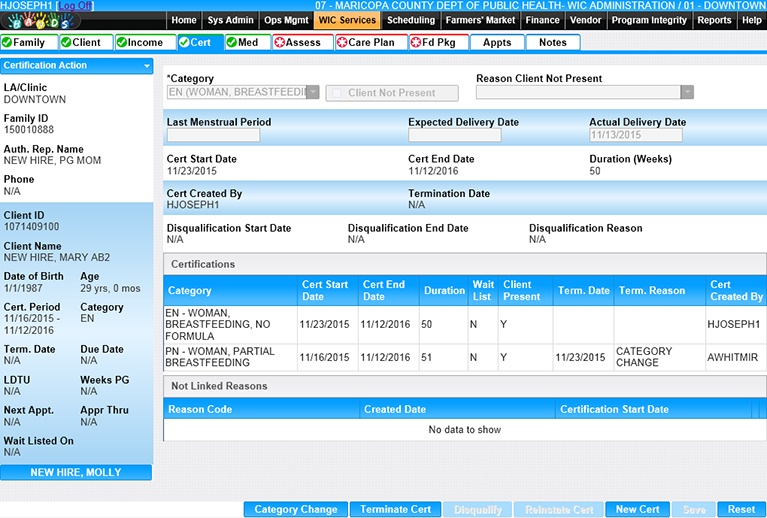Click the Terminate Cert button
Screen dimensions: 767x518
pyautogui.click(x=396, y=509)
